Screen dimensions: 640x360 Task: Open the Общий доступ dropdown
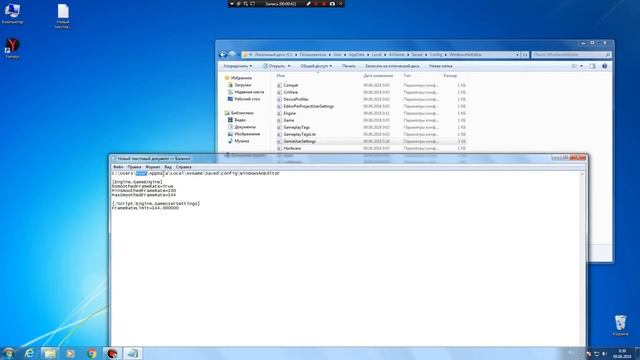316,66
